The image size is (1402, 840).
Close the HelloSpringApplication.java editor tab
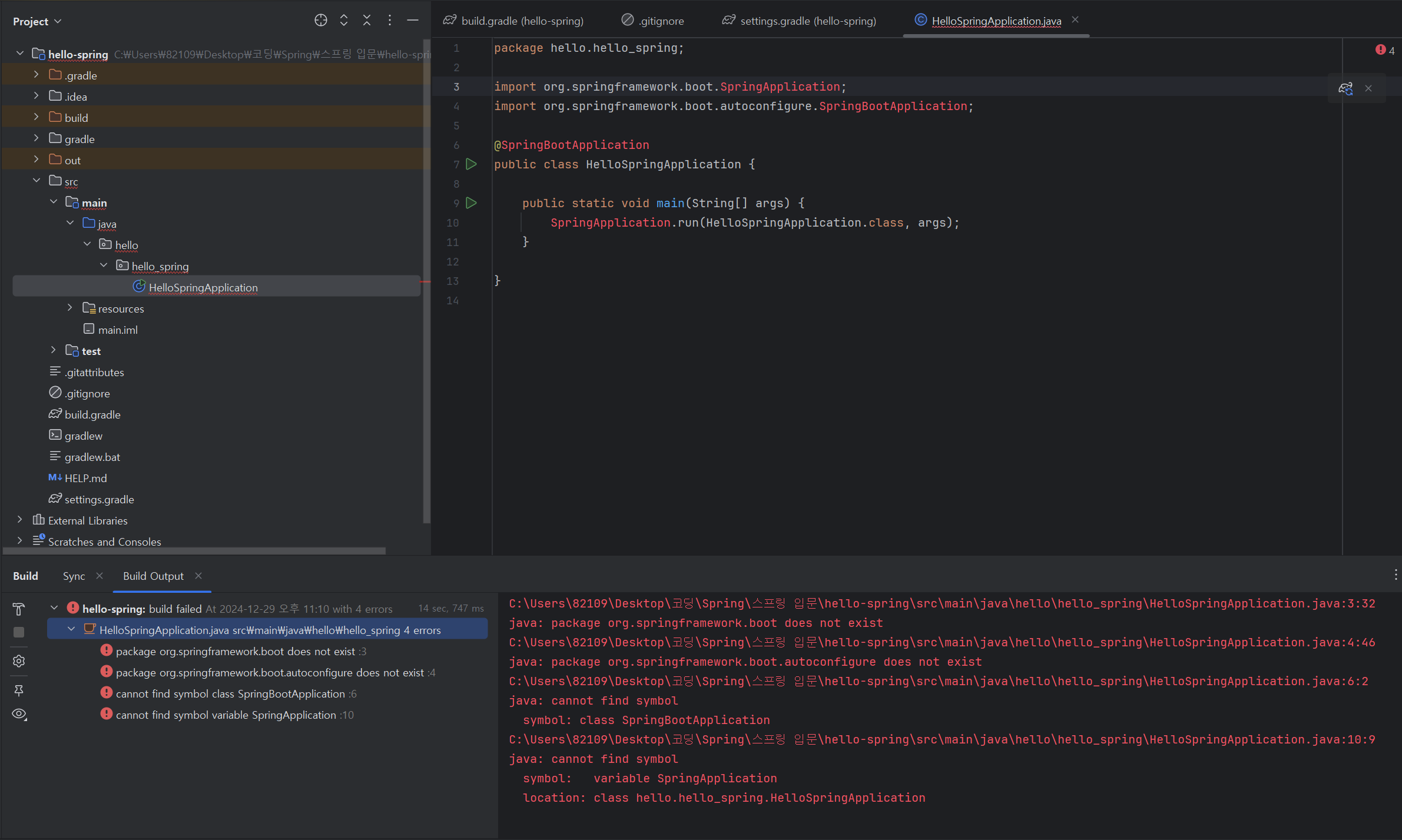tap(1075, 20)
